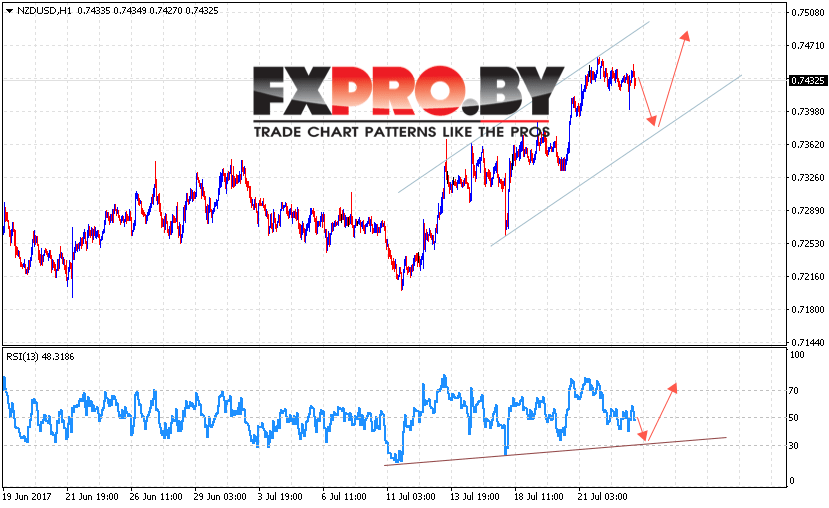The width and height of the screenshot is (829, 508).
Task: Select the 0.71800 price axis label
Action: tap(807, 309)
